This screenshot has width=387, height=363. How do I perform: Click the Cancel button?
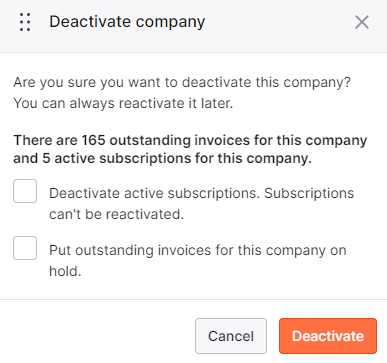231,336
